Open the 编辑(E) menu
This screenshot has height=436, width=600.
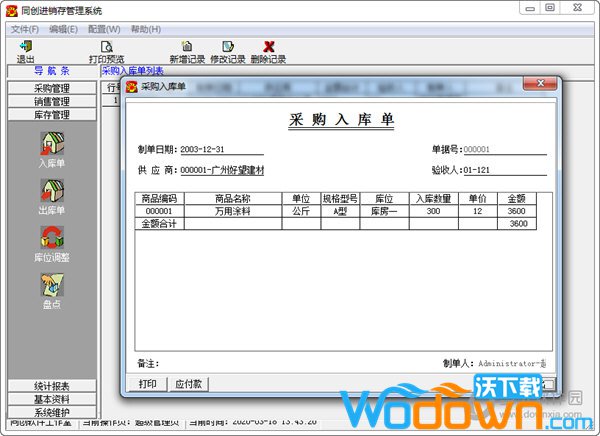pyautogui.click(x=64, y=29)
